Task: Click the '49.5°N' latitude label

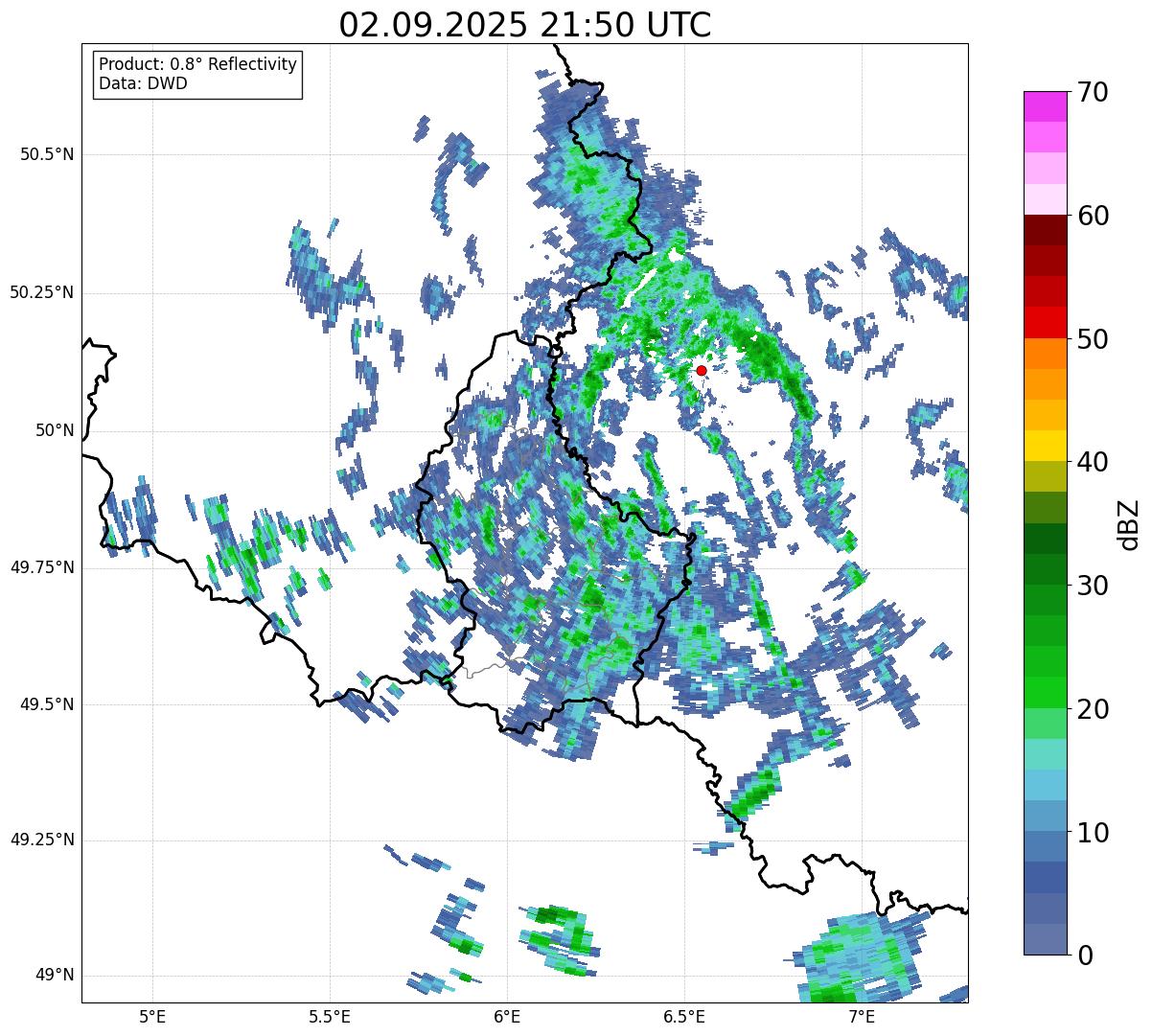Action: pyautogui.click(x=48, y=704)
